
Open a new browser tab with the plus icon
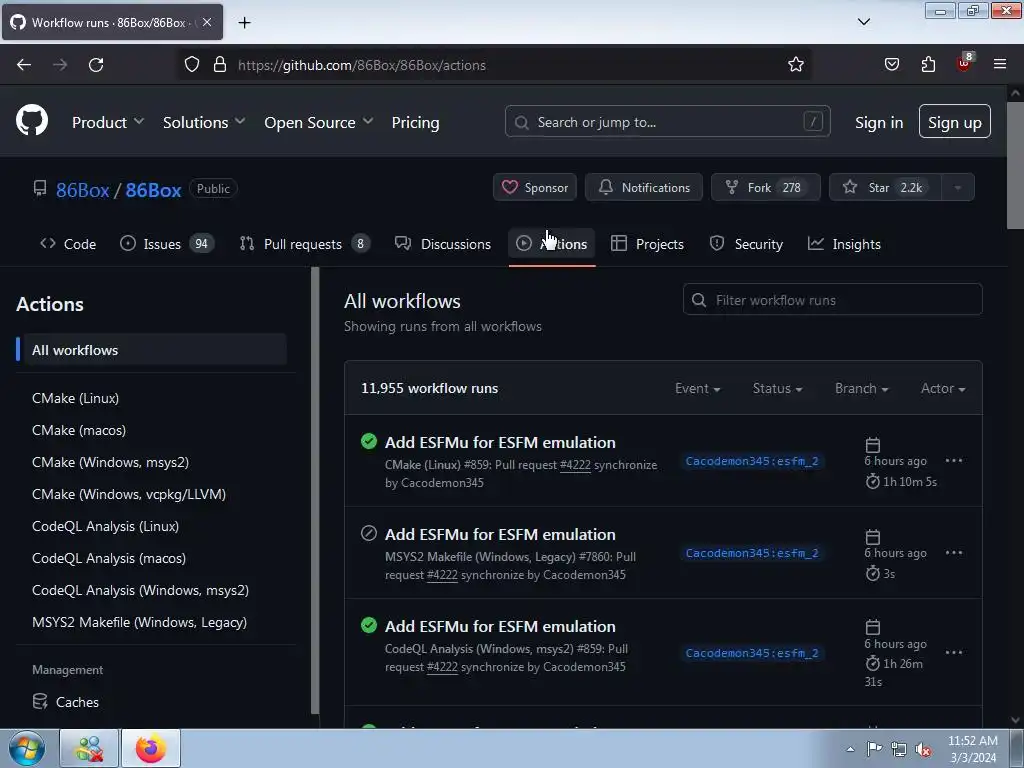click(x=244, y=23)
